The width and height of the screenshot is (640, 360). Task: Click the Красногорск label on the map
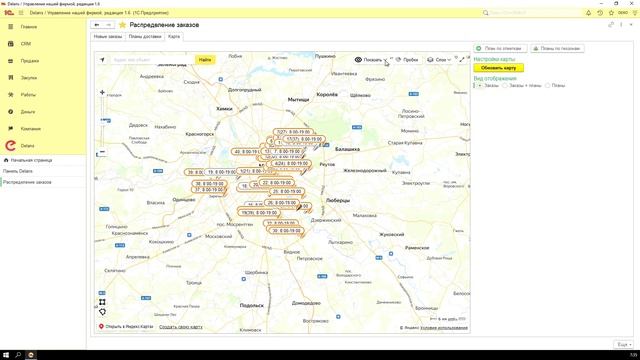(200, 134)
